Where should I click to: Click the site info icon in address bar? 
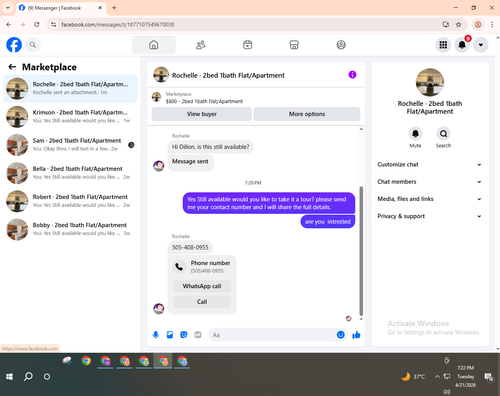pyautogui.click(x=53, y=24)
